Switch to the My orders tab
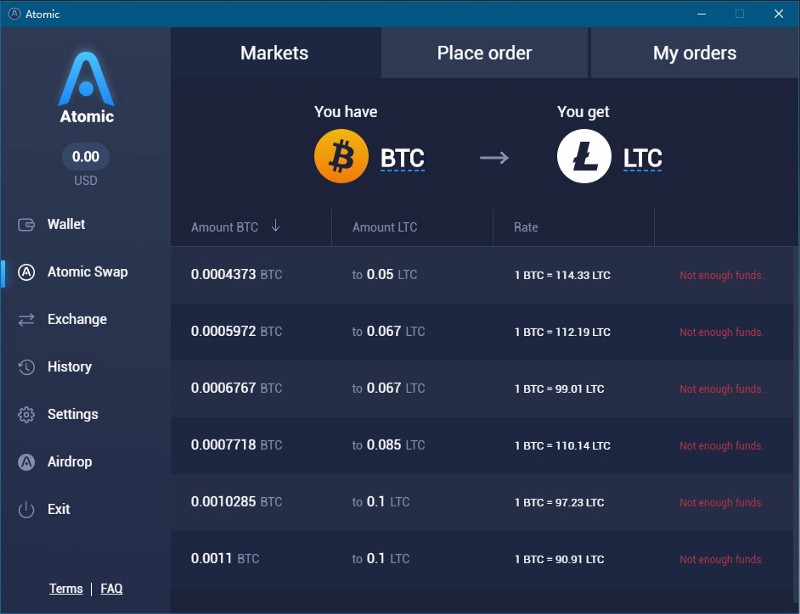Screen dimensions: 800x614 point(694,53)
